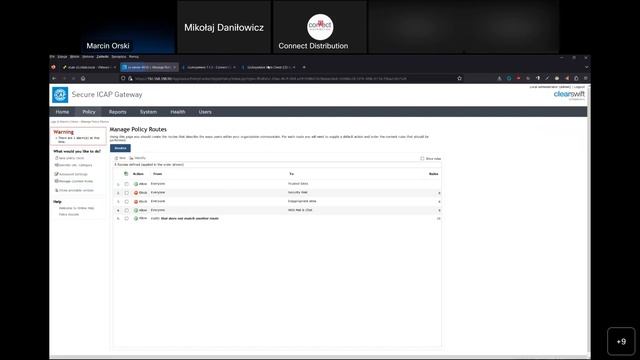The width and height of the screenshot is (640, 360).
Task: Click the lock icon in the address bar
Action: [x=130, y=78]
